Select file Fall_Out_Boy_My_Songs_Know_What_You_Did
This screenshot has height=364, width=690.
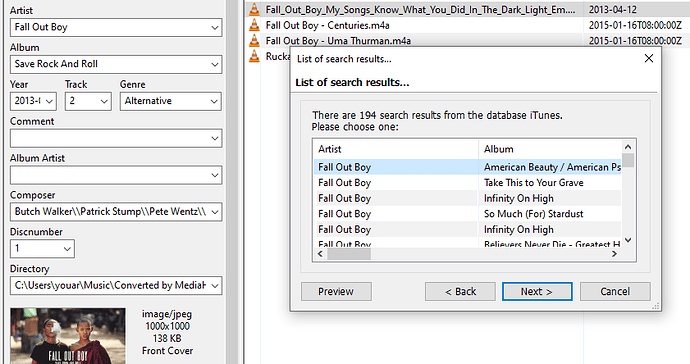click(420, 10)
